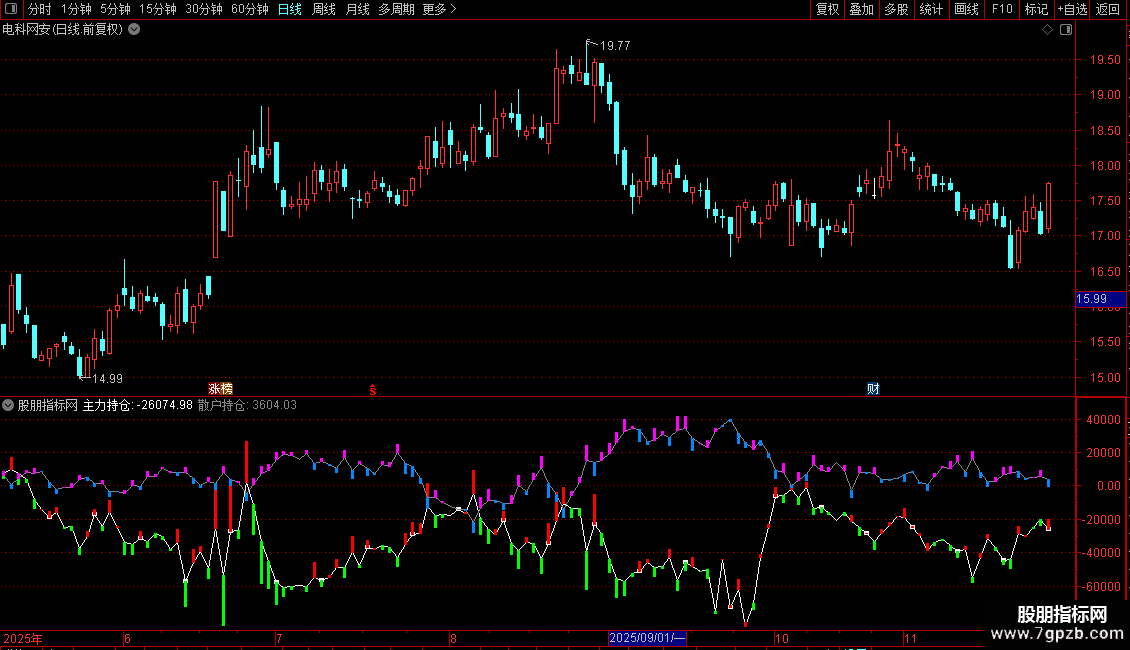Select the 1分钟 period
The image size is (1130, 650).
[76, 9]
